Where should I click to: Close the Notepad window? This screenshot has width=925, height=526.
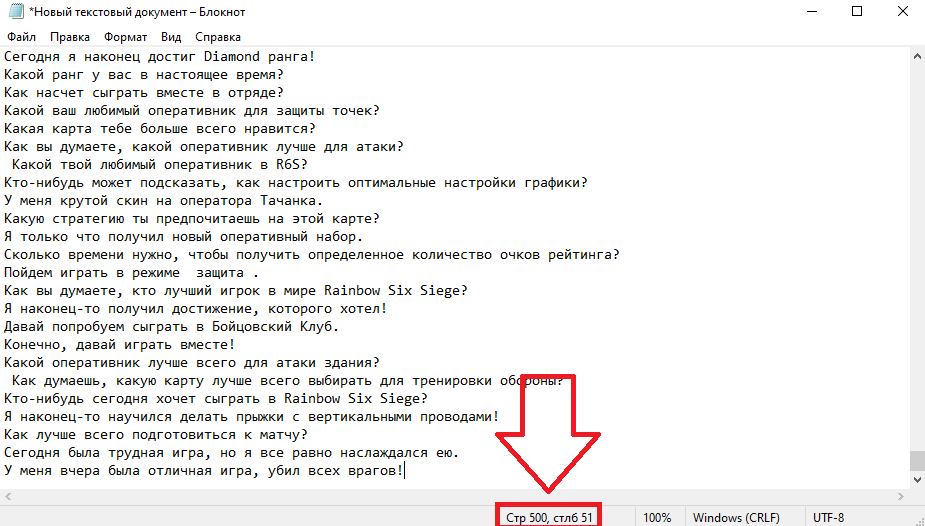[x=902, y=12]
